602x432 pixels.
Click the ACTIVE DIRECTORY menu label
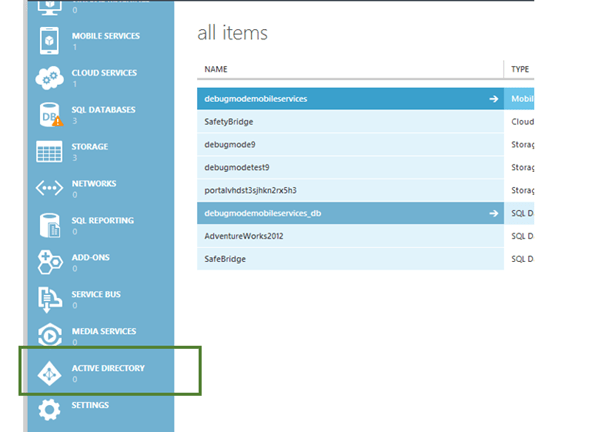tap(108, 368)
